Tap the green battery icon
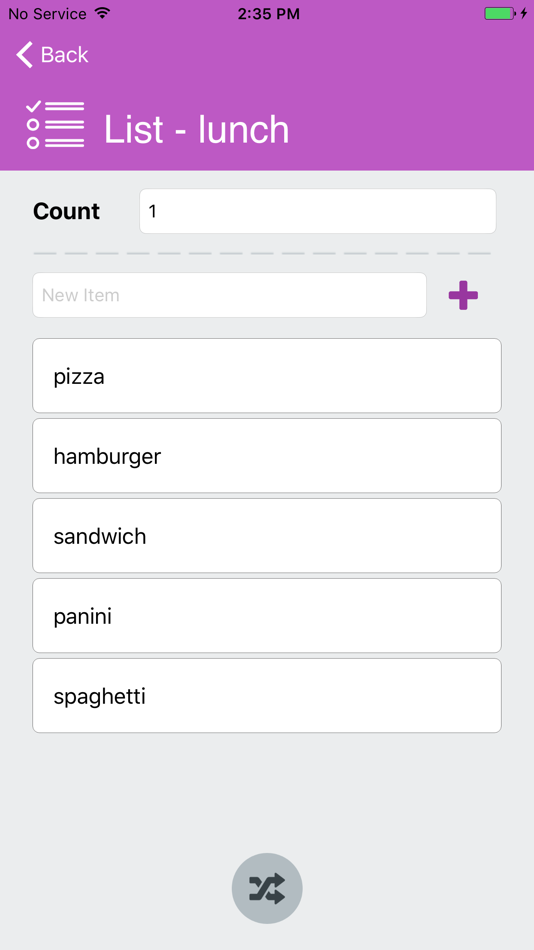Image resolution: width=534 pixels, height=950 pixels. (x=499, y=13)
